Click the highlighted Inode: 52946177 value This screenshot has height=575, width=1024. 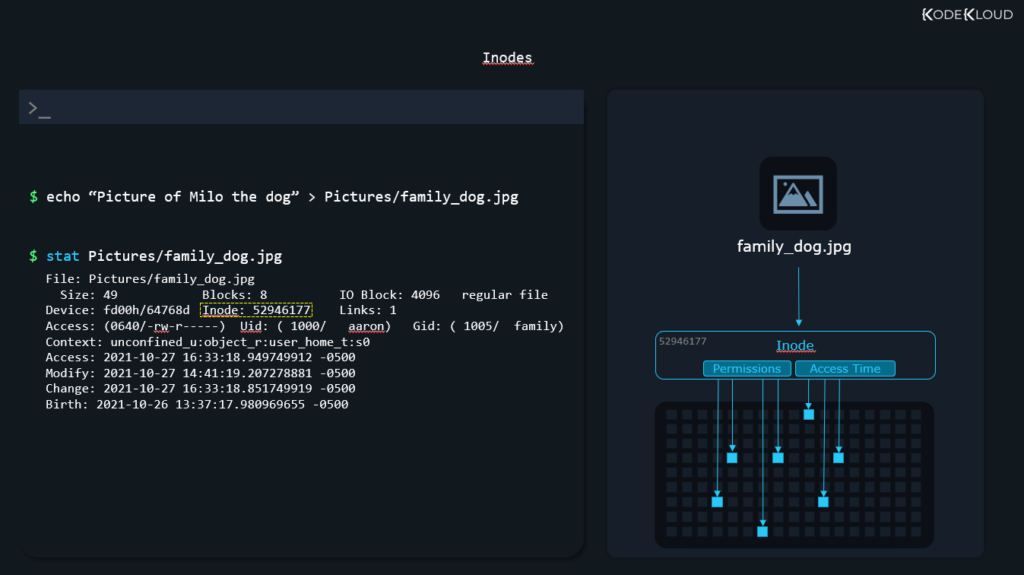click(x=256, y=310)
